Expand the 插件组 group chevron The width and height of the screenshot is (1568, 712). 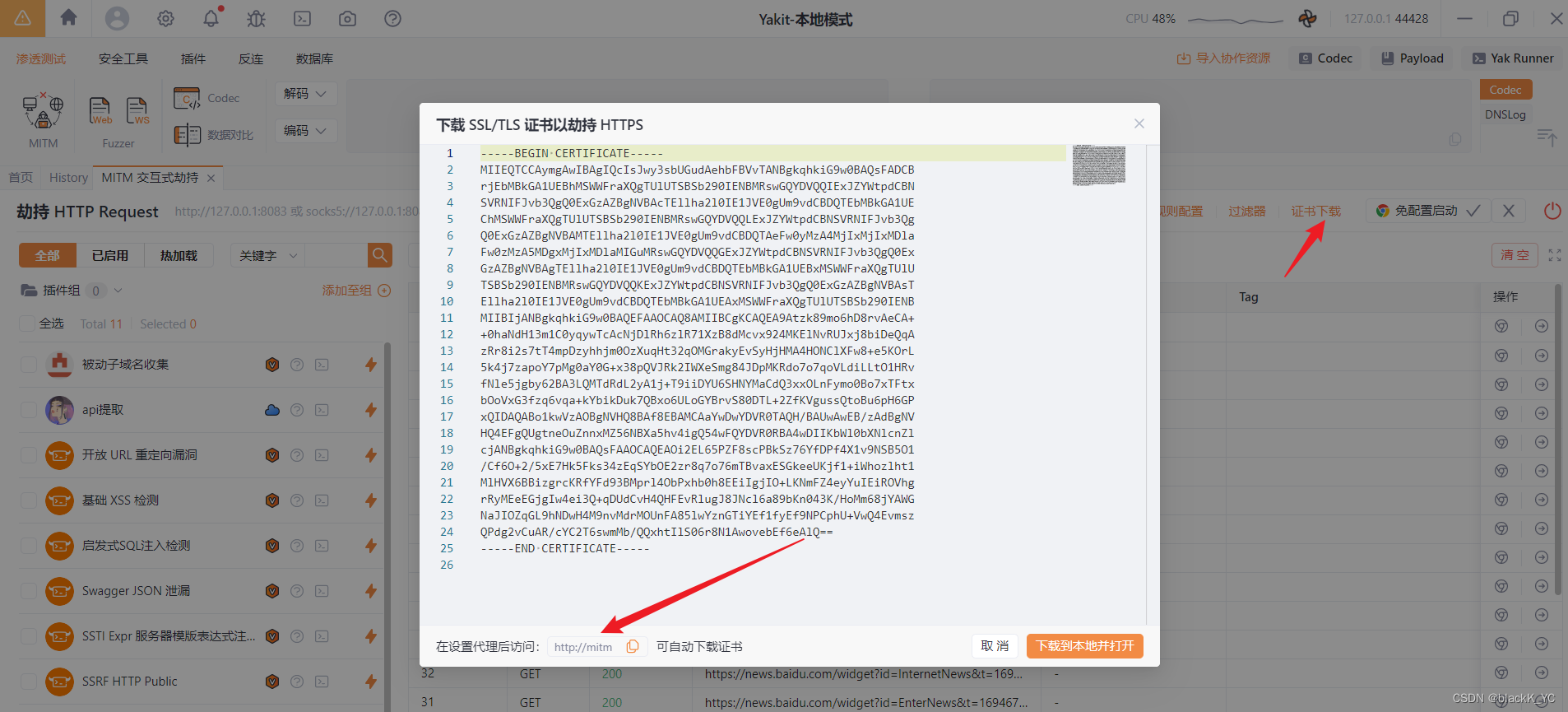click(x=118, y=291)
